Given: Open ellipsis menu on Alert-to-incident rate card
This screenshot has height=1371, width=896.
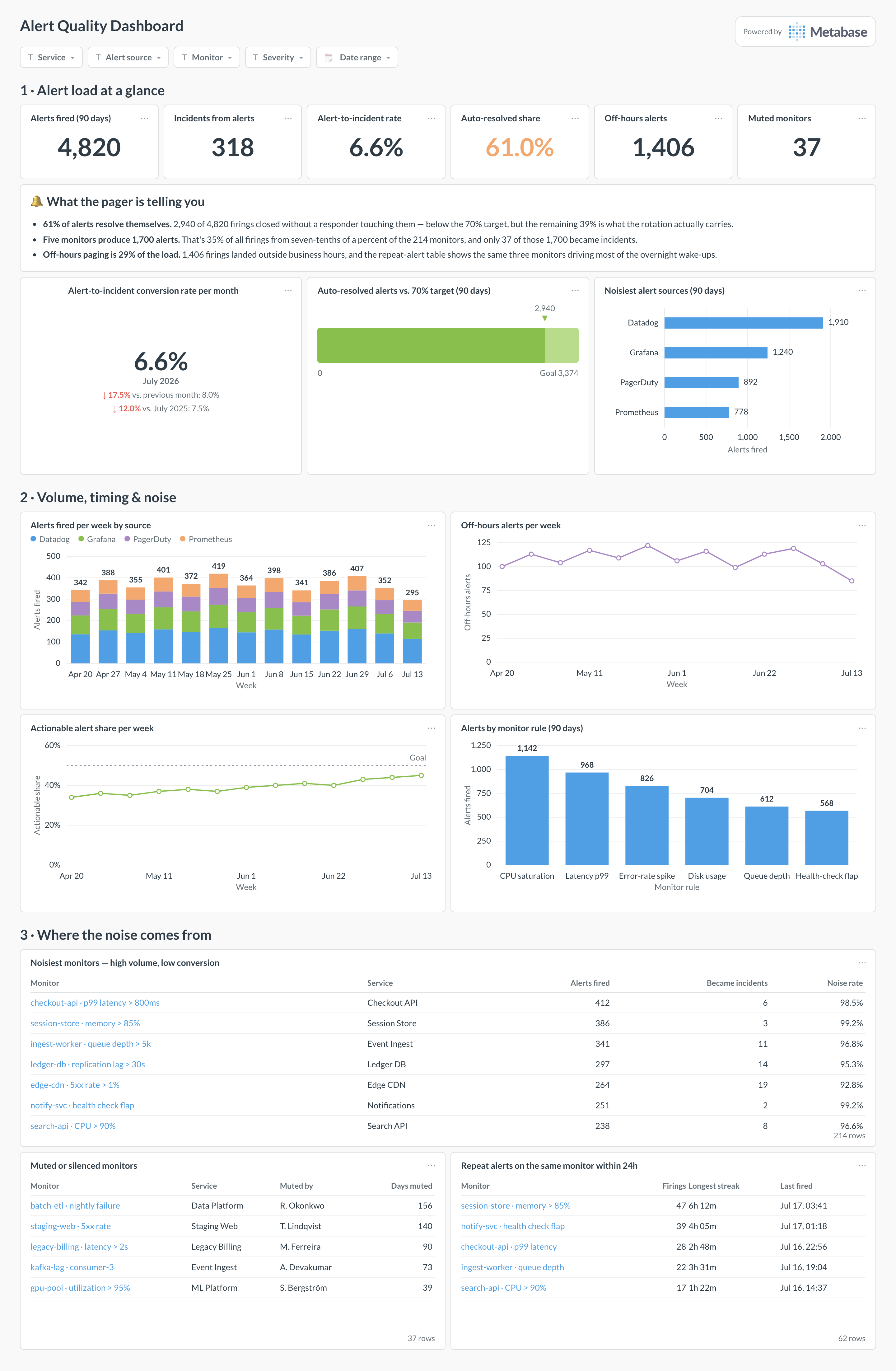Looking at the screenshot, I should (x=431, y=118).
